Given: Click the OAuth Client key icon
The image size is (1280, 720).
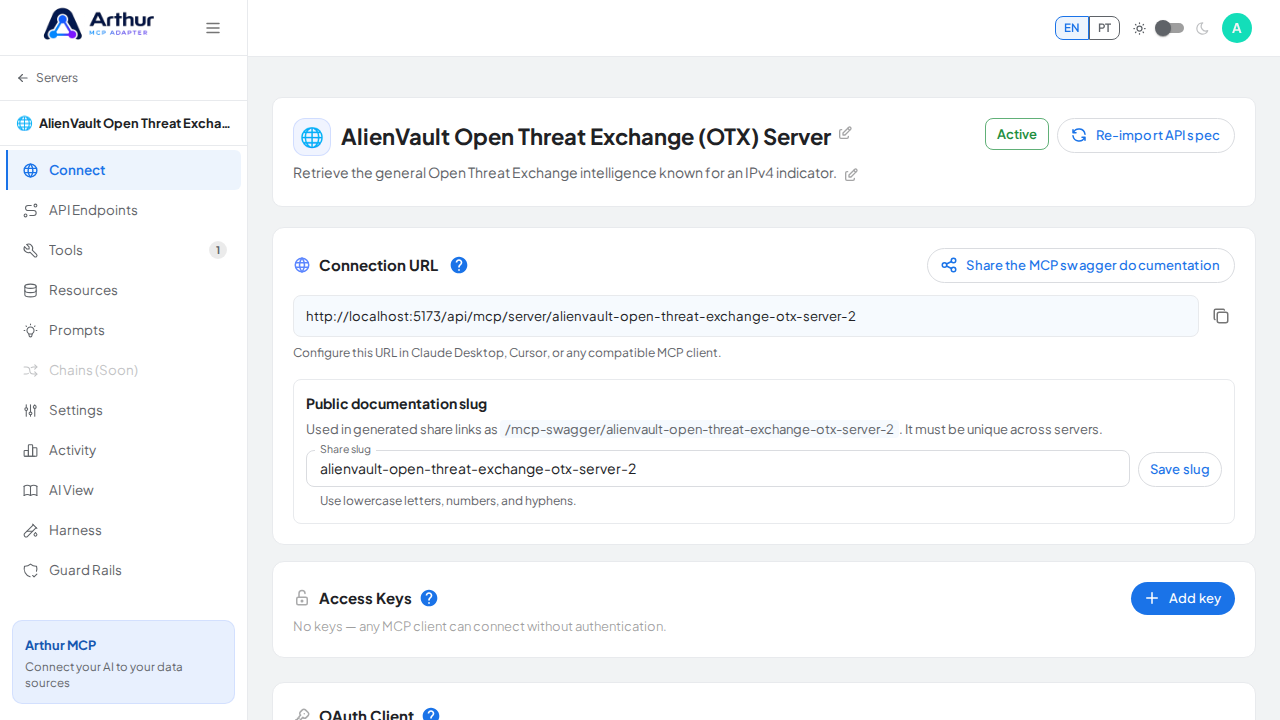Looking at the screenshot, I should pyautogui.click(x=302, y=715).
